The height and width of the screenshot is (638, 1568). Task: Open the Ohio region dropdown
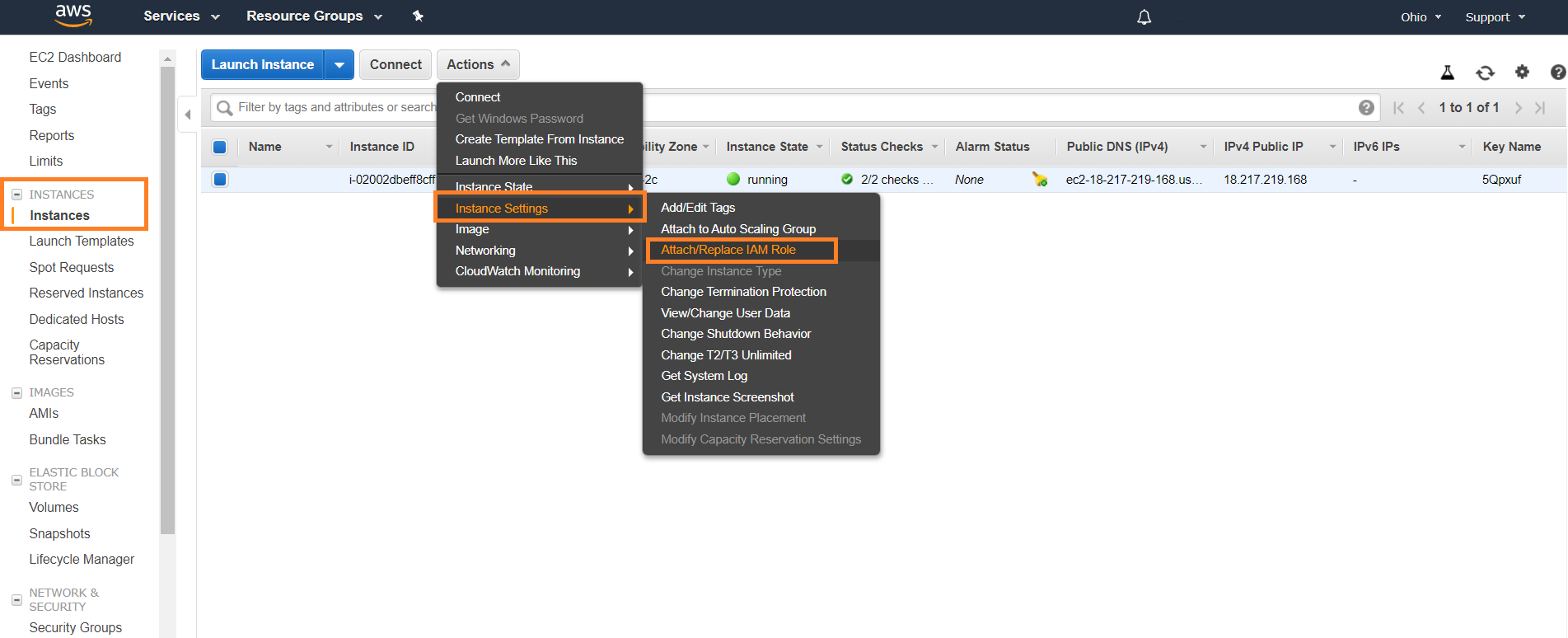pyautogui.click(x=1421, y=17)
